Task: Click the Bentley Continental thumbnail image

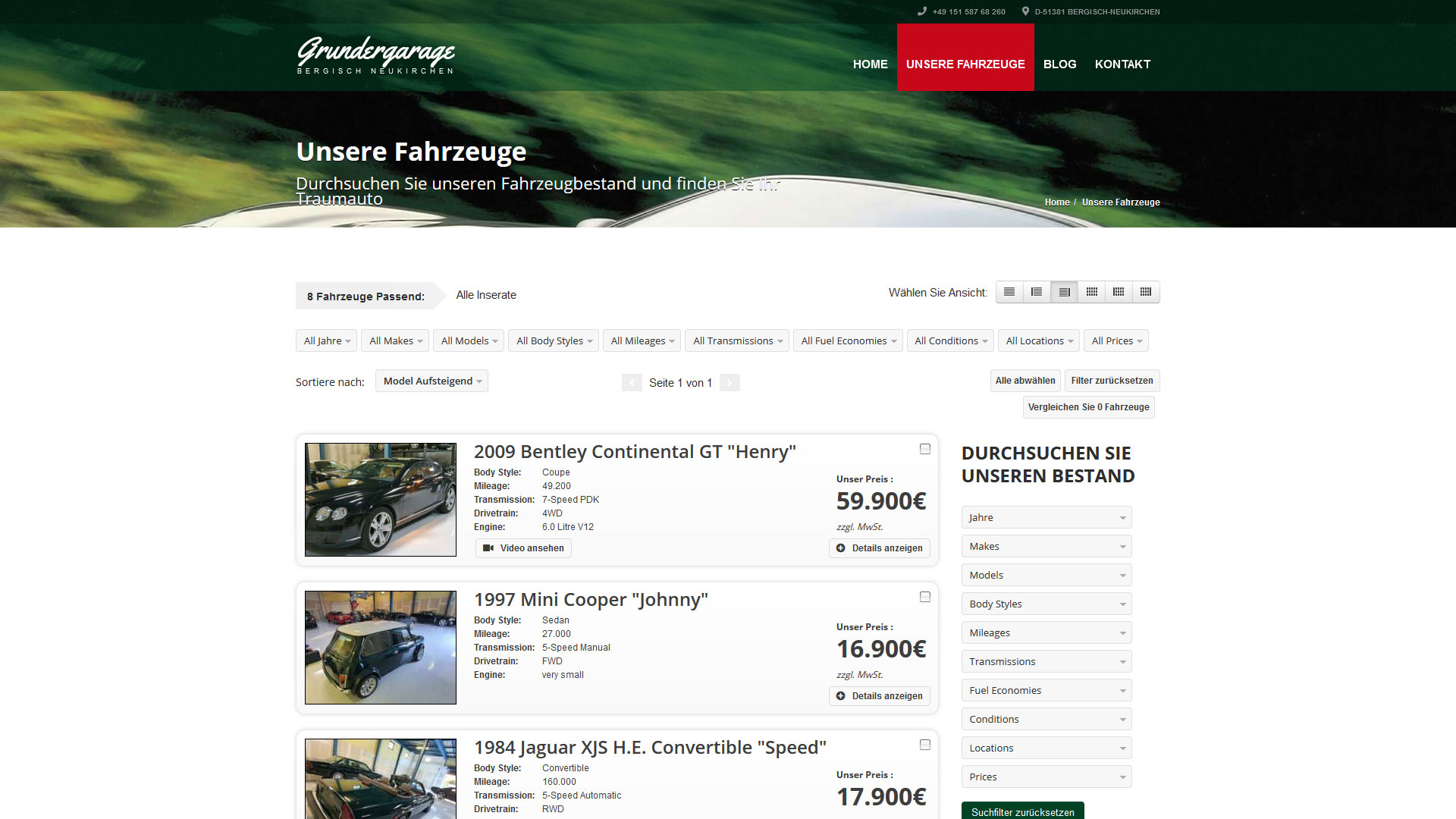Action: [381, 500]
